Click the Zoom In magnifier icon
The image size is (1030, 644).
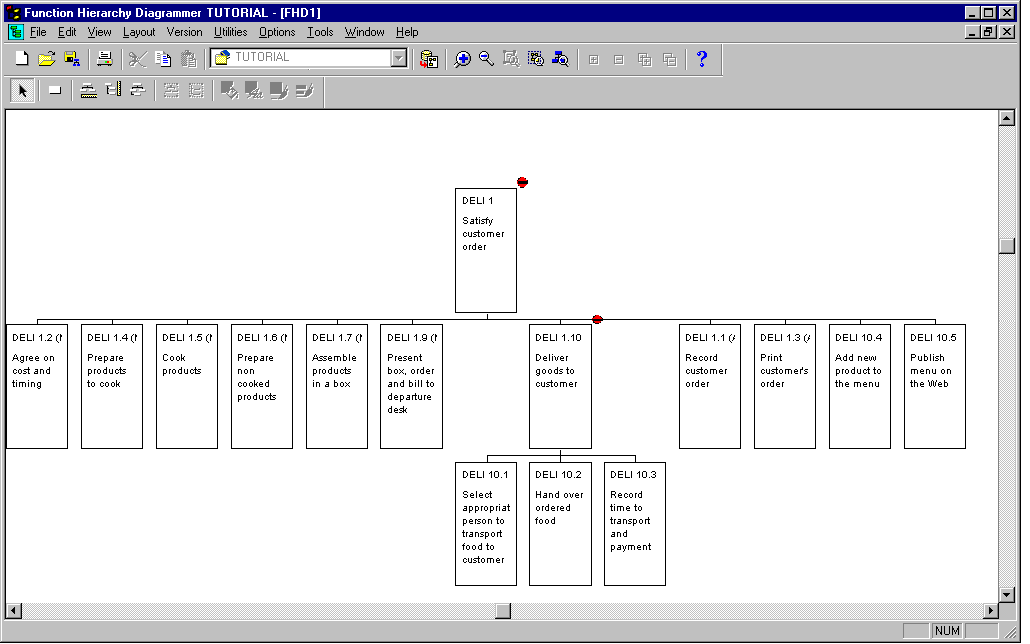click(462, 59)
